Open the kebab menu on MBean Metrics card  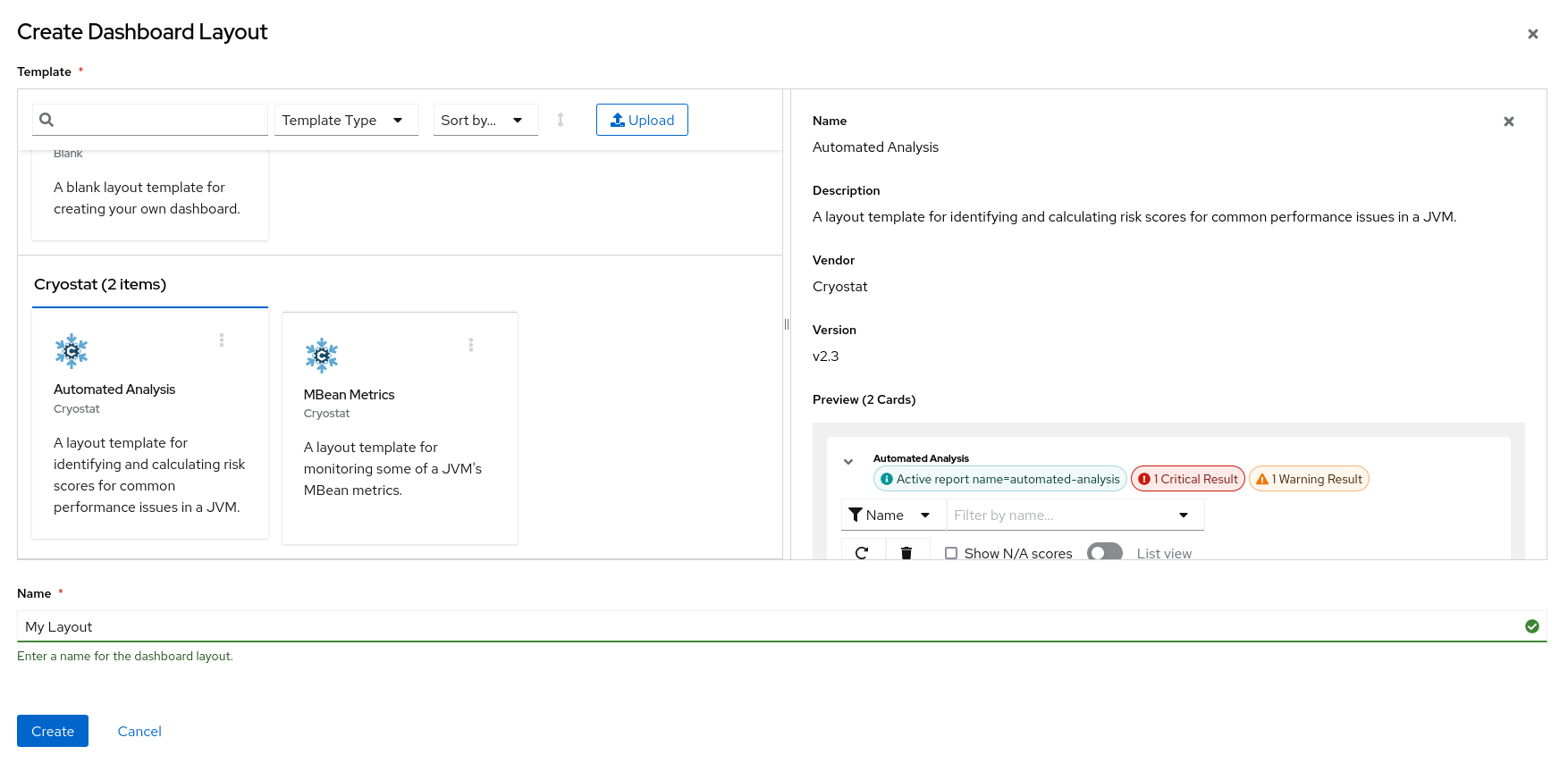471,345
